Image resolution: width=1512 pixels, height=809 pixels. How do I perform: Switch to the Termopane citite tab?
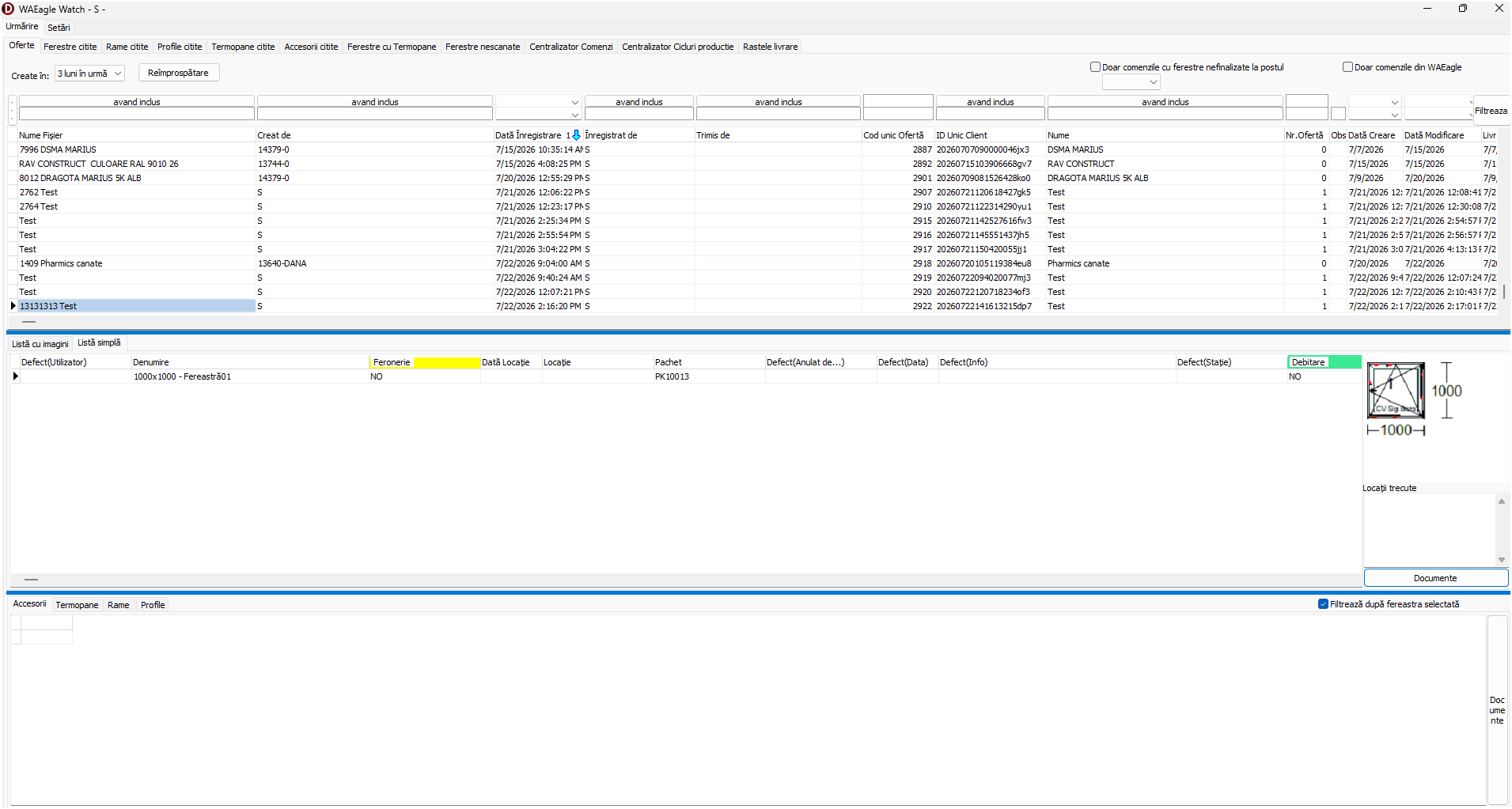[243, 47]
